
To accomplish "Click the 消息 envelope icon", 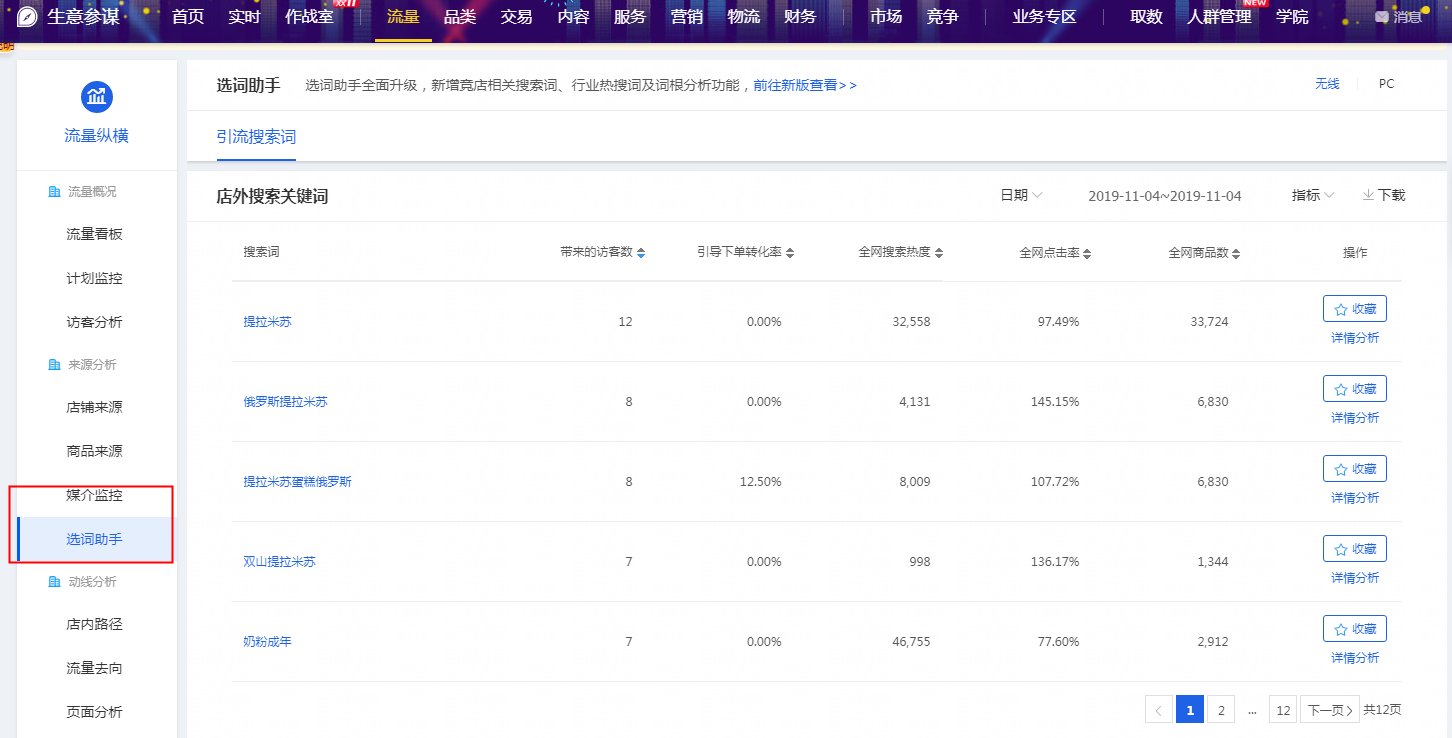I will (x=1382, y=17).
